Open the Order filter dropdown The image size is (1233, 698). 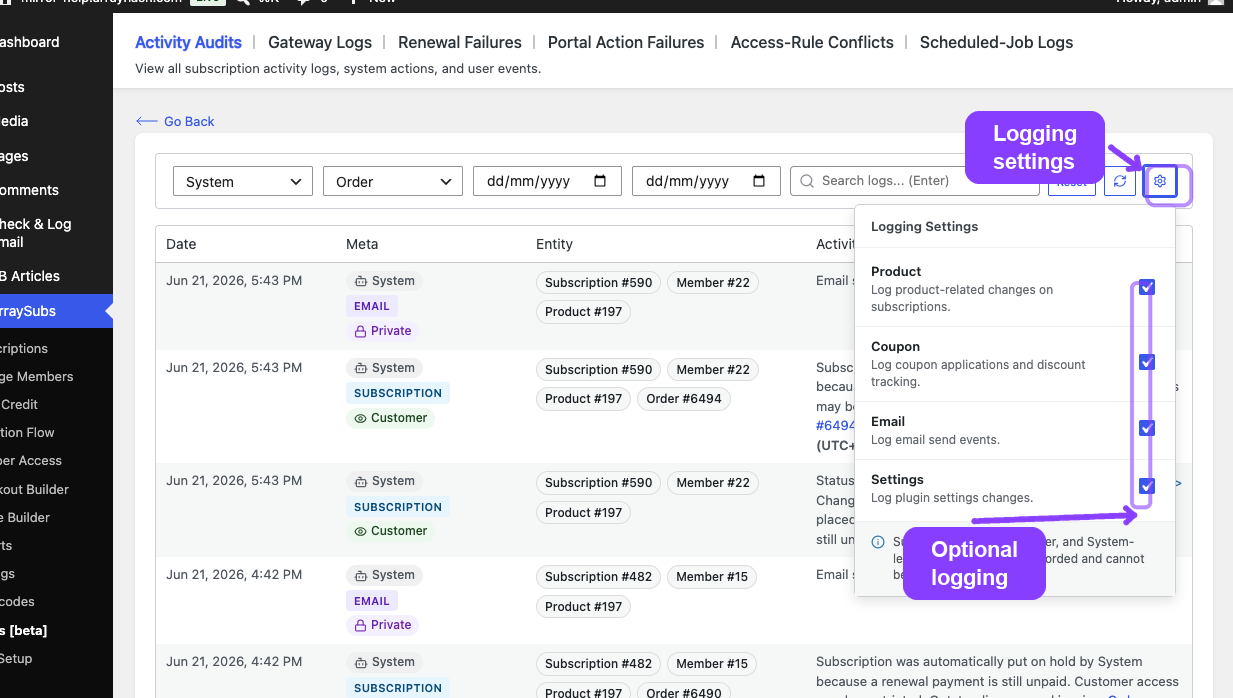pyautogui.click(x=393, y=181)
